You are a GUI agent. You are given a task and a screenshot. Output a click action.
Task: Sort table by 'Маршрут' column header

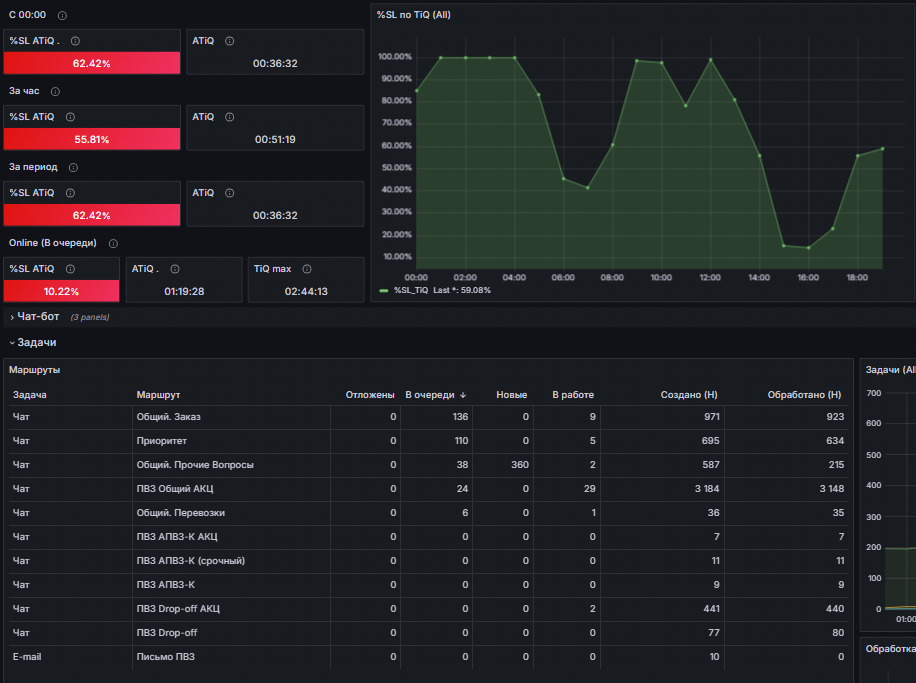pos(158,395)
